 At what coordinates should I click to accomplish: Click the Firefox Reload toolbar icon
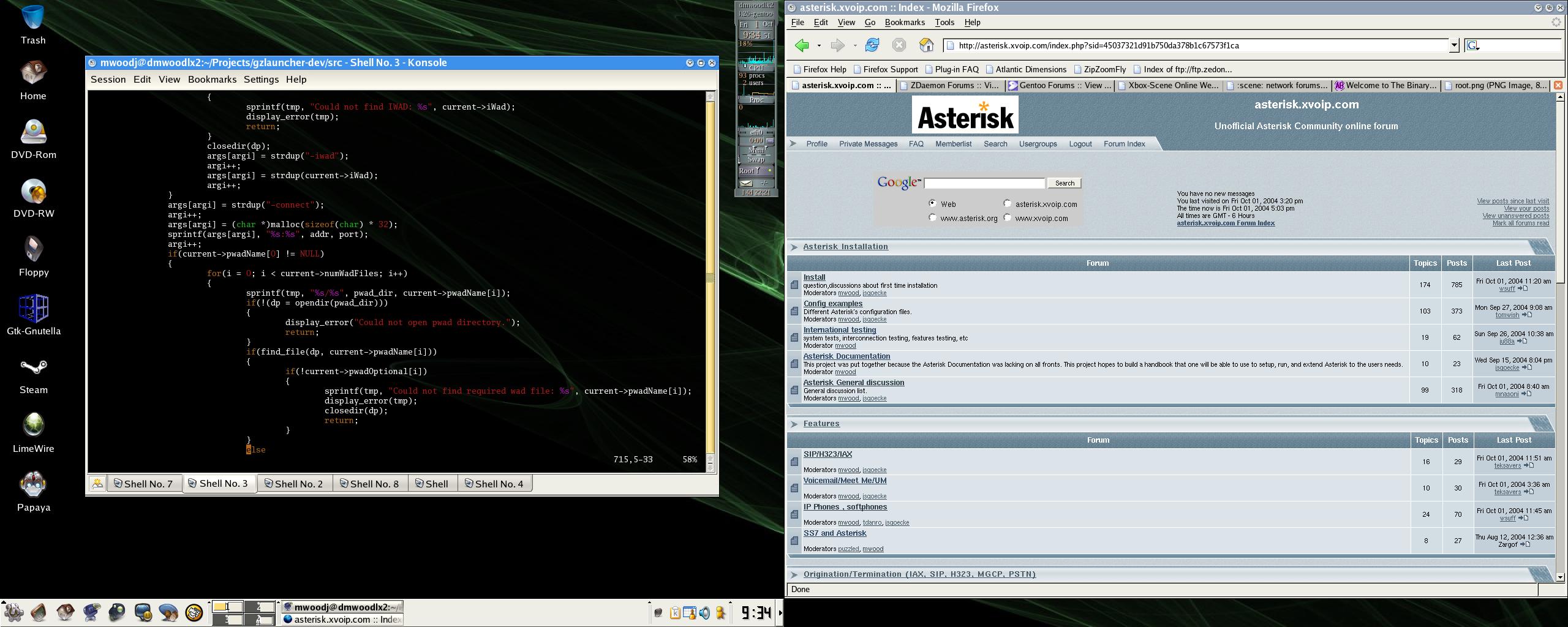872,45
